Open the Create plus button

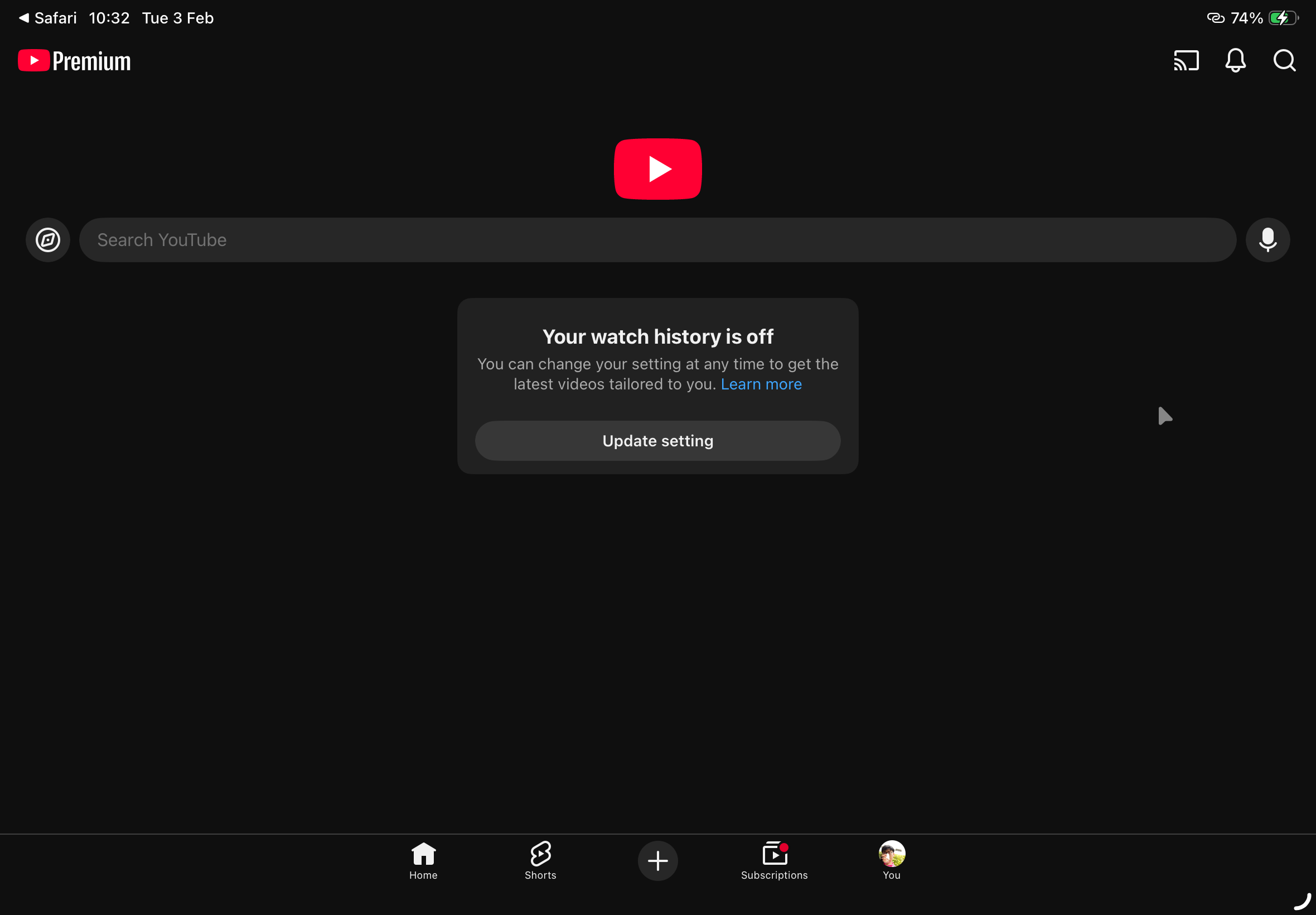pos(657,860)
